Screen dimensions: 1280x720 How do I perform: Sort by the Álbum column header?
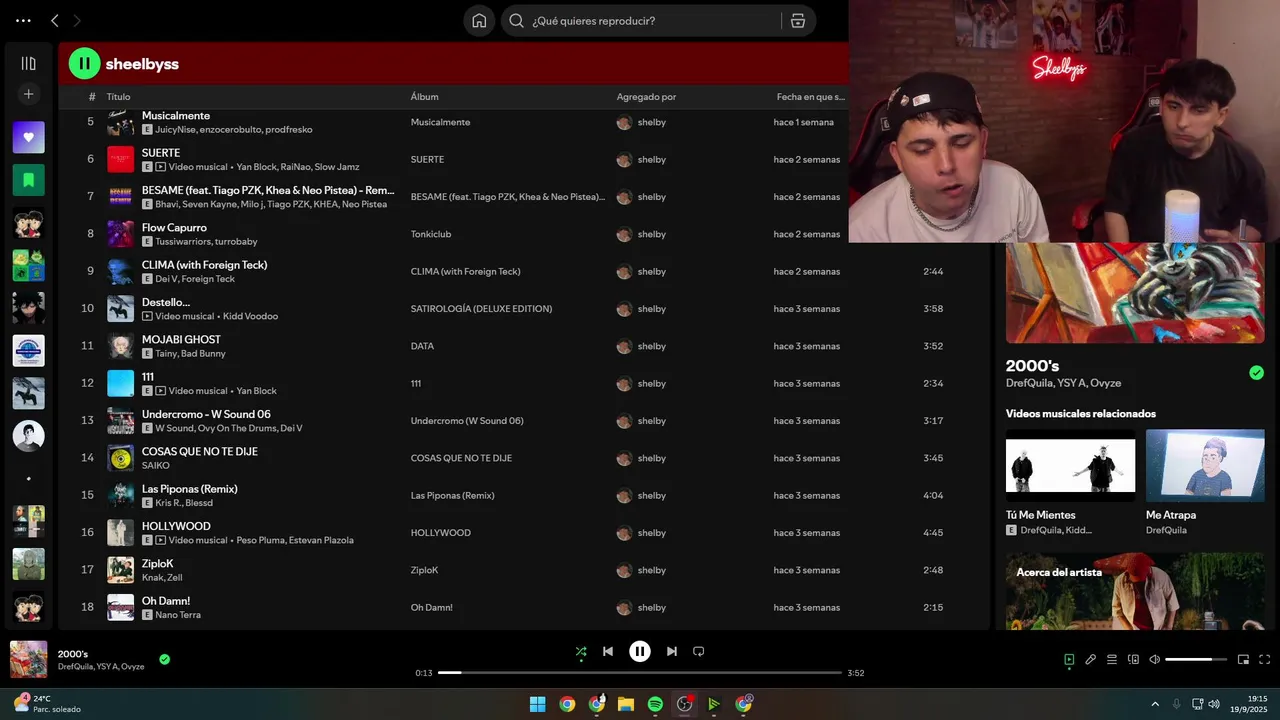pyautogui.click(x=424, y=97)
